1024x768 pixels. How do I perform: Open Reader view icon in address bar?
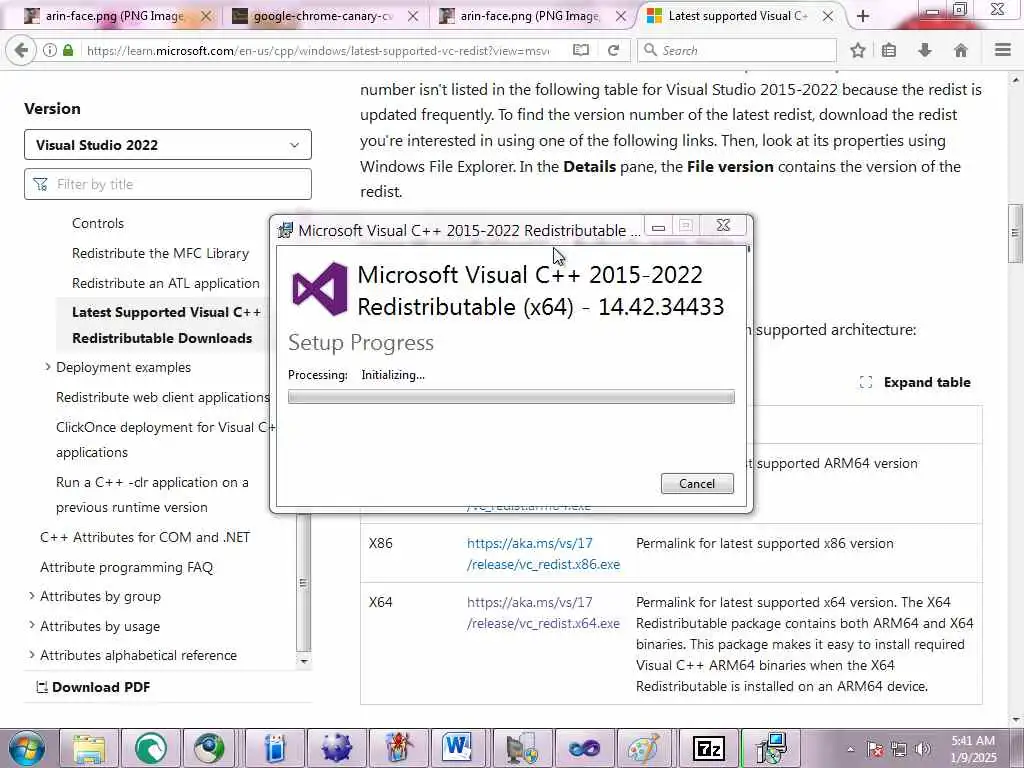coord(581,50)
